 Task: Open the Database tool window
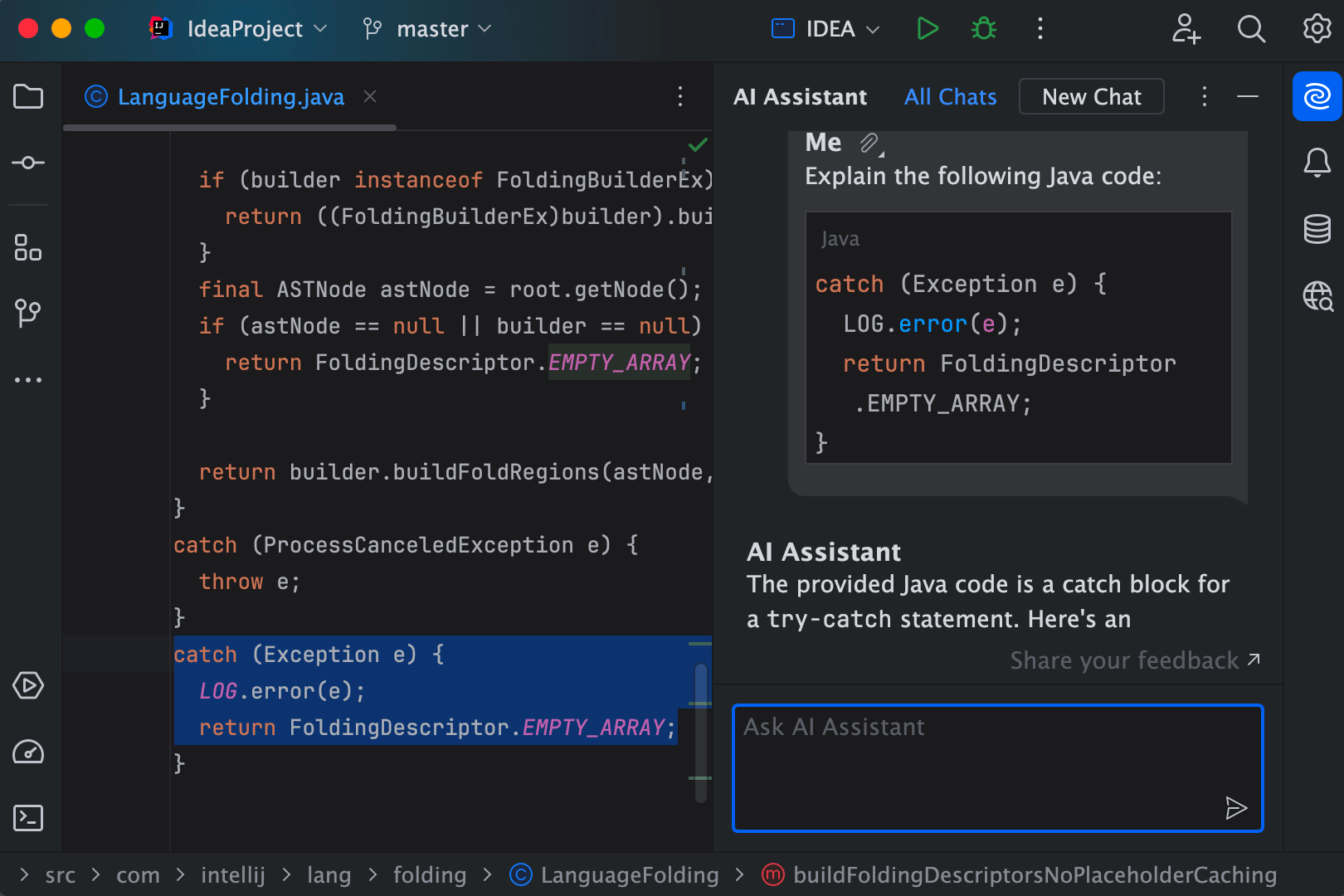click(x=1317, y=229)
